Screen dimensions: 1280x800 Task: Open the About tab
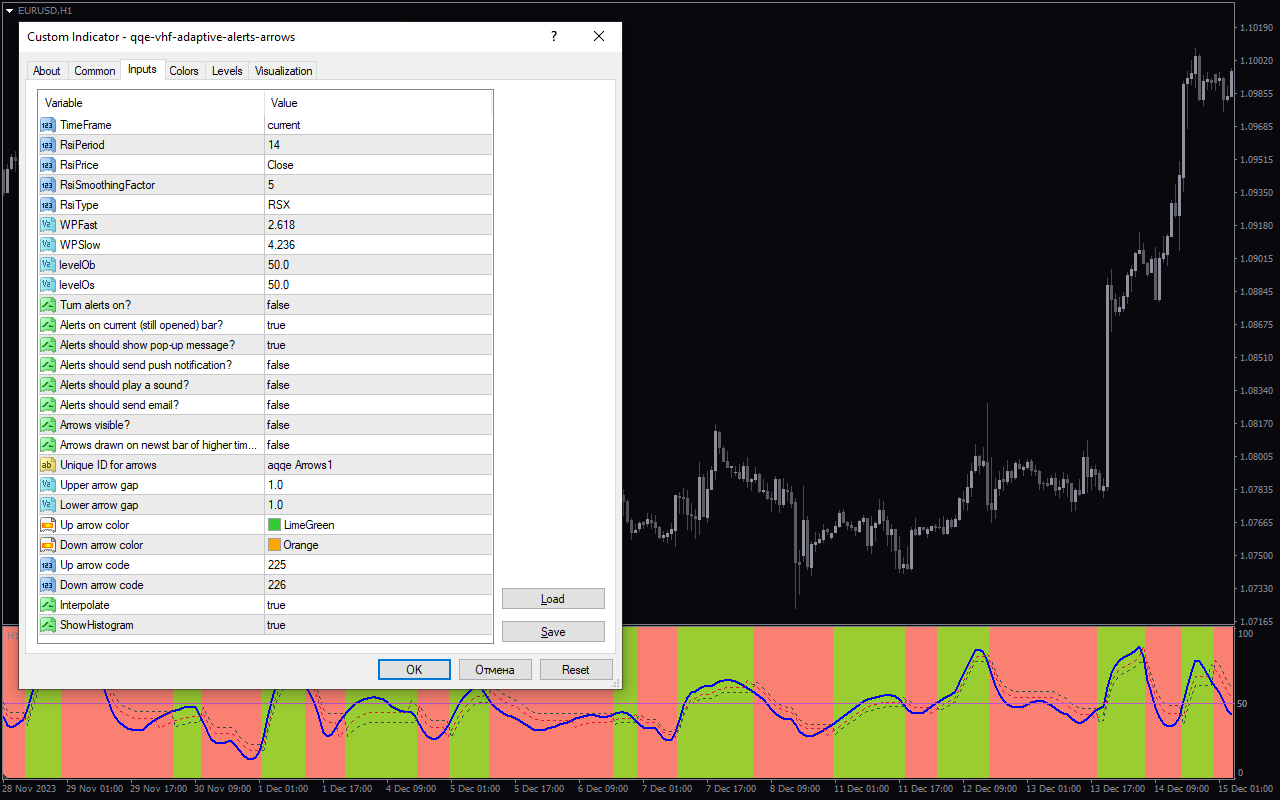click(x=47, y=71)
